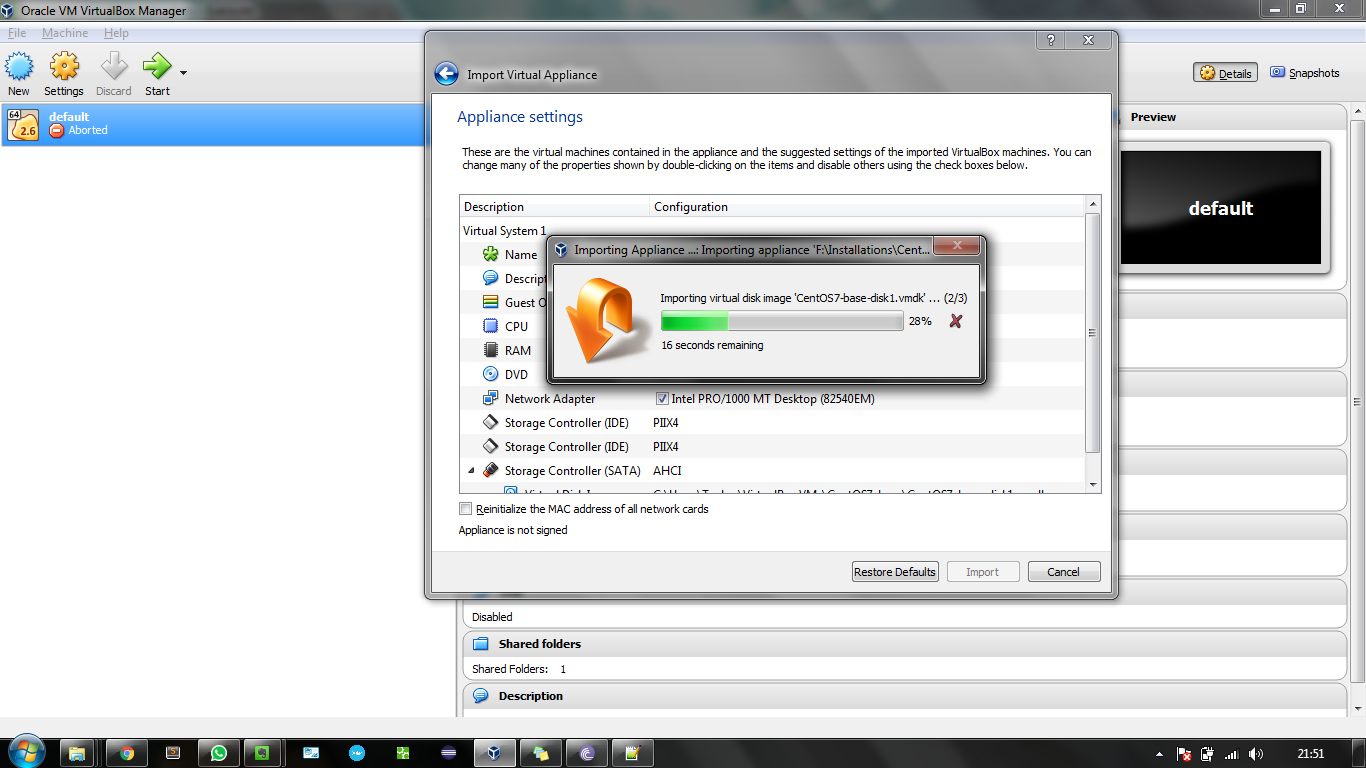Click the Description section header in details
Screen dimensions: 1366x768
[904, 696]
